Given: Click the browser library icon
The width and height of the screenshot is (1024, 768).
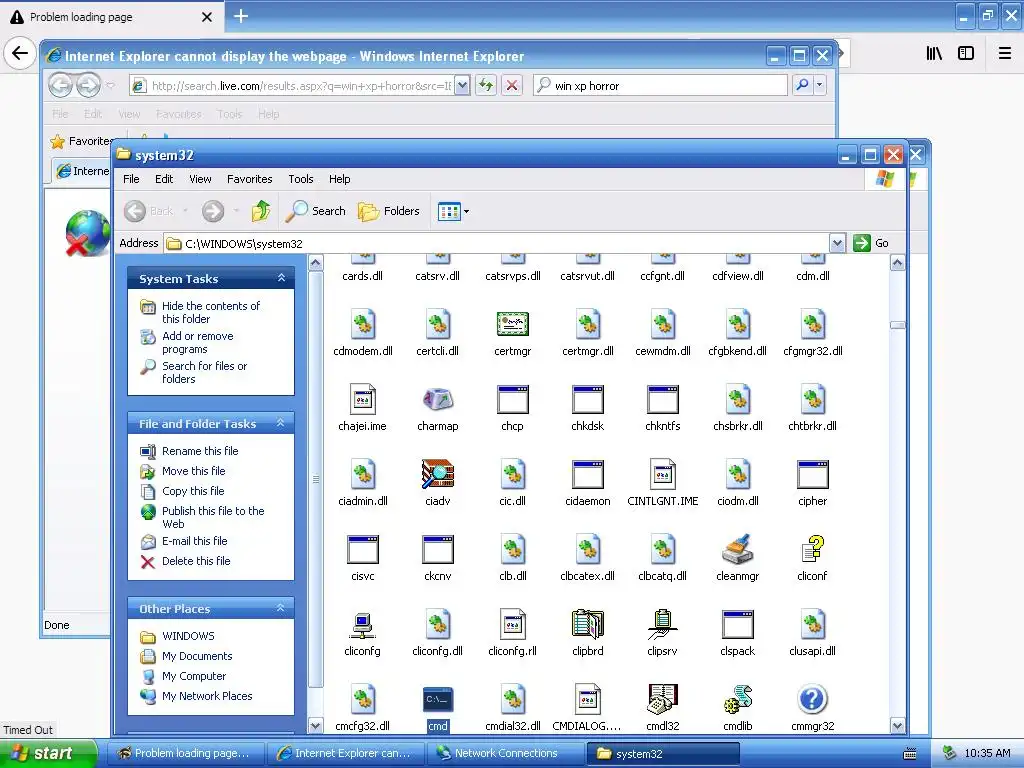Looking at the screenshot, I should (x=934, y=53).
